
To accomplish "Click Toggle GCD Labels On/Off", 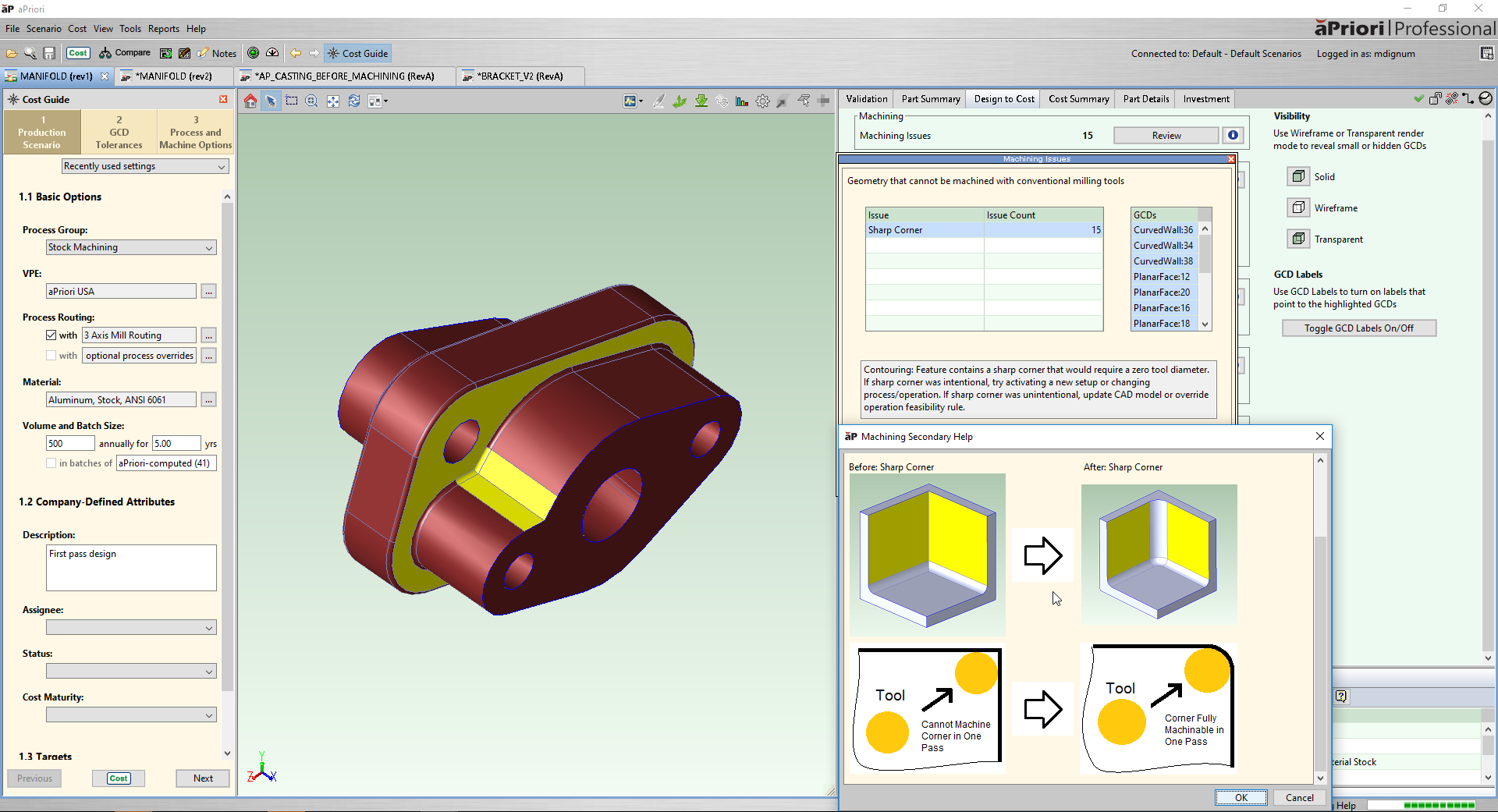I will click(1359, 328).
